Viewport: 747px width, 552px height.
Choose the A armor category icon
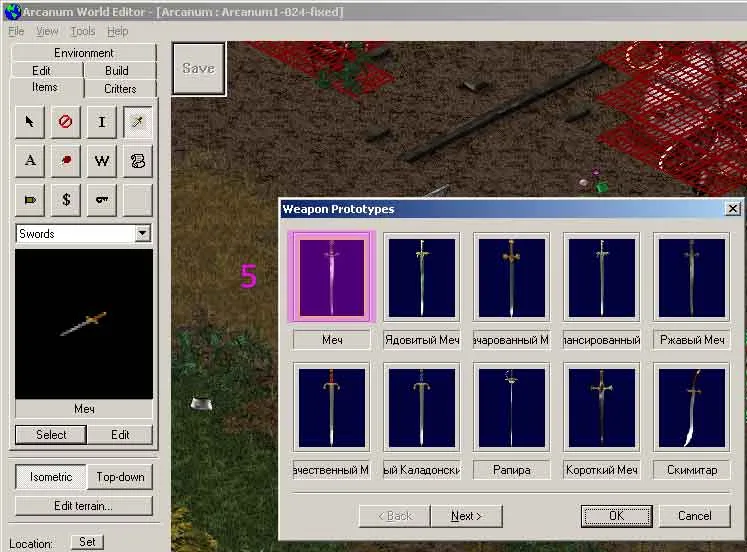30,160
